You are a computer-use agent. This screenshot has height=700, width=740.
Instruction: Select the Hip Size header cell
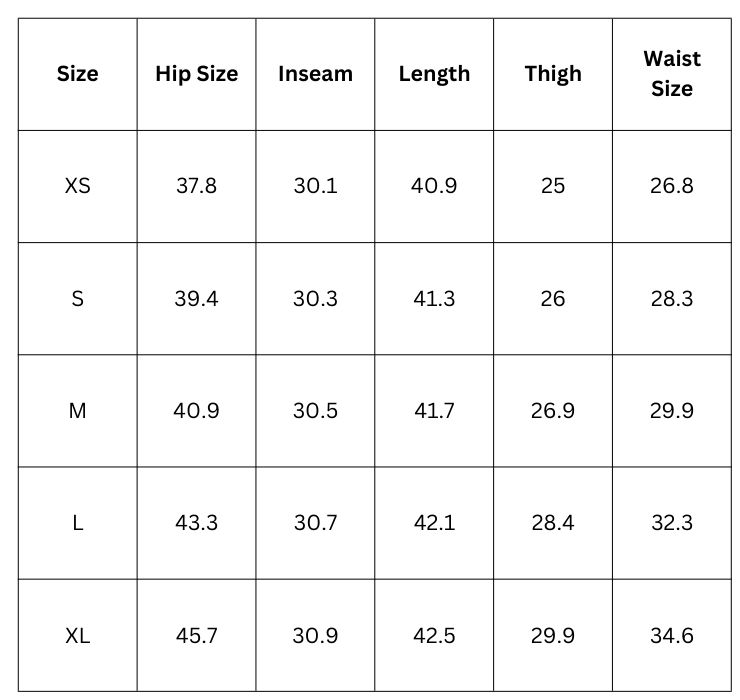tap(196, 74)
